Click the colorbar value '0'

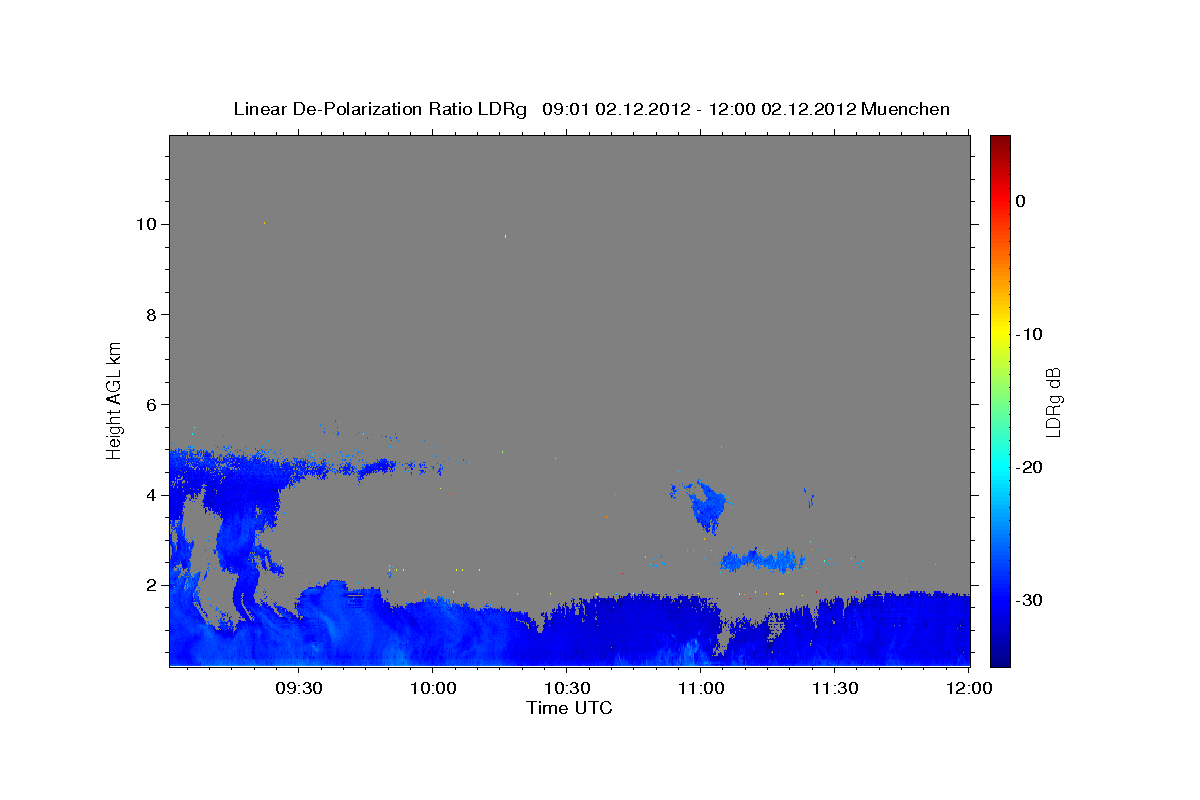[1021, 201]
